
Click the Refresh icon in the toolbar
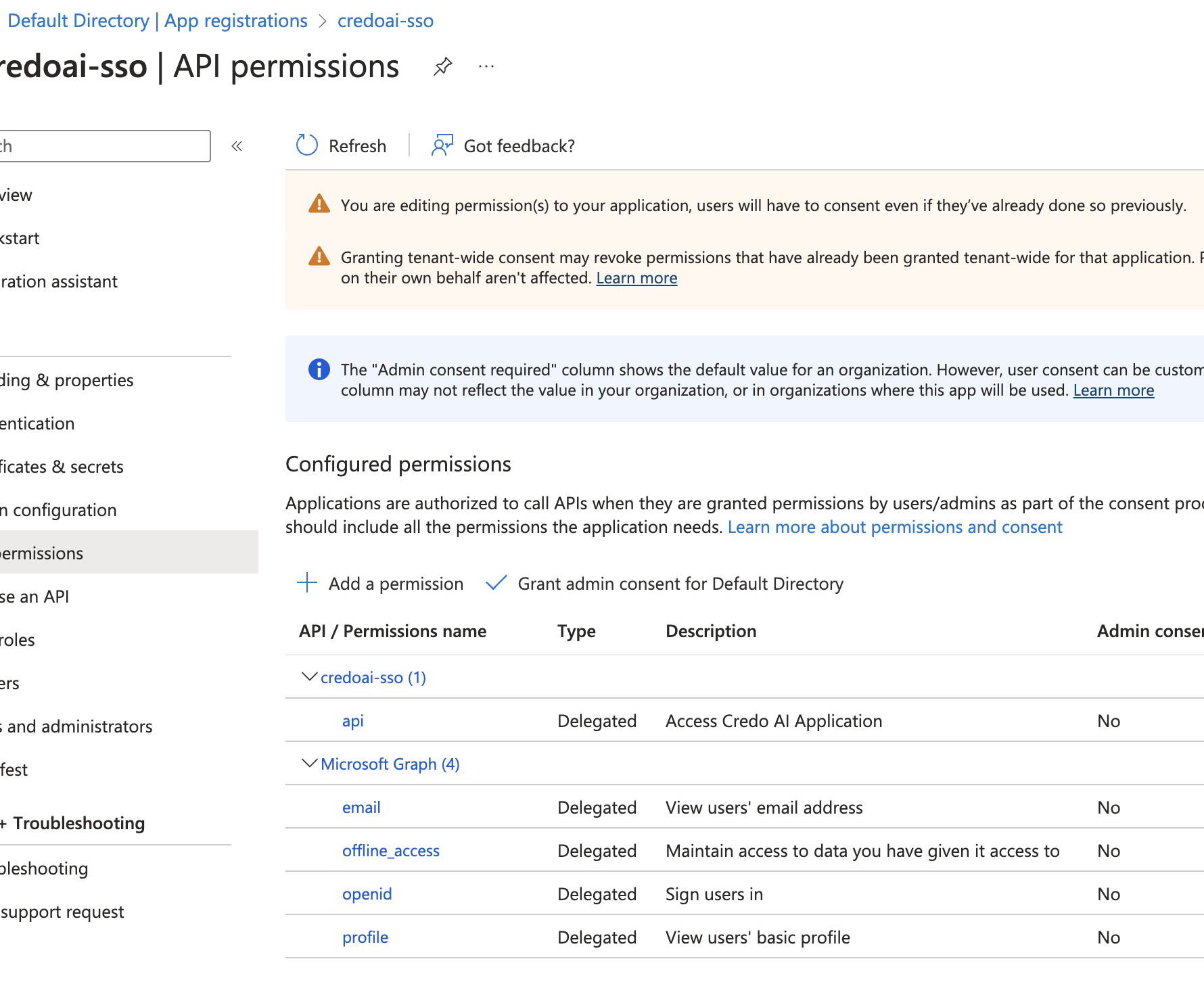307,145
